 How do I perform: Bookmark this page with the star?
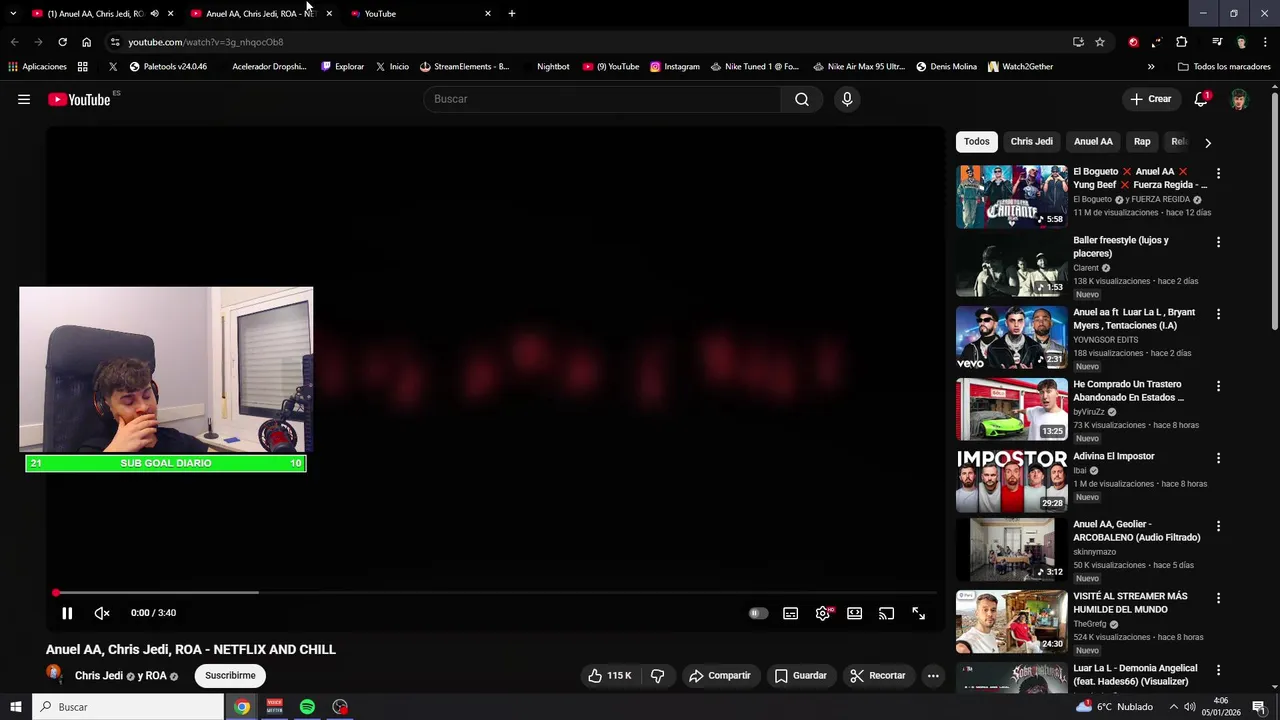tap(1100, 42)
